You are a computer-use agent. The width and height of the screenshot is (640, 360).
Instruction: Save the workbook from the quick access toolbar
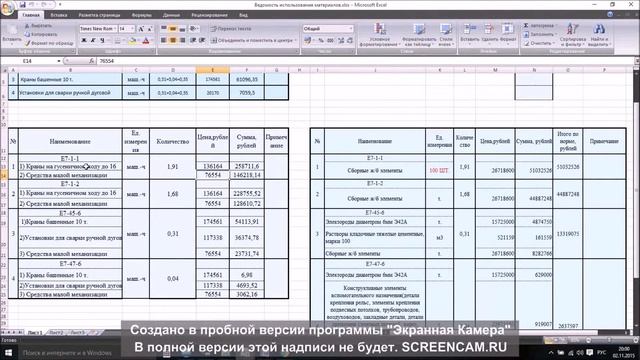tap(22, 5)
